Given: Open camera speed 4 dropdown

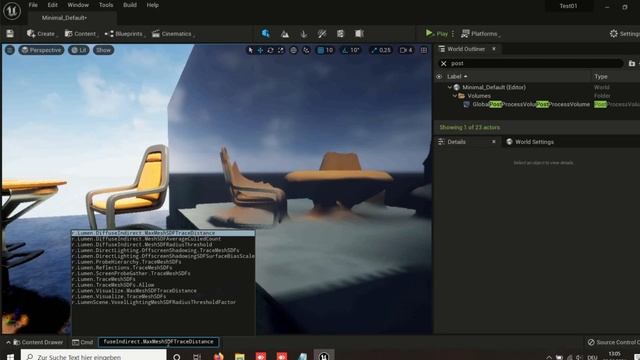Looking at the screenshot, I should coord(406,50).
